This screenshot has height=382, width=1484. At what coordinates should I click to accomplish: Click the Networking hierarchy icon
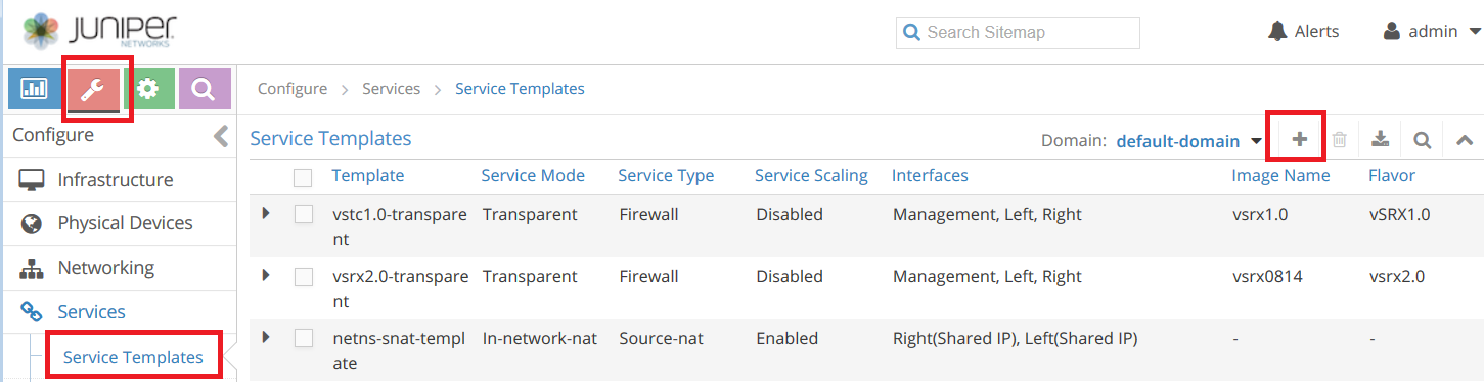tap(32, 268)
